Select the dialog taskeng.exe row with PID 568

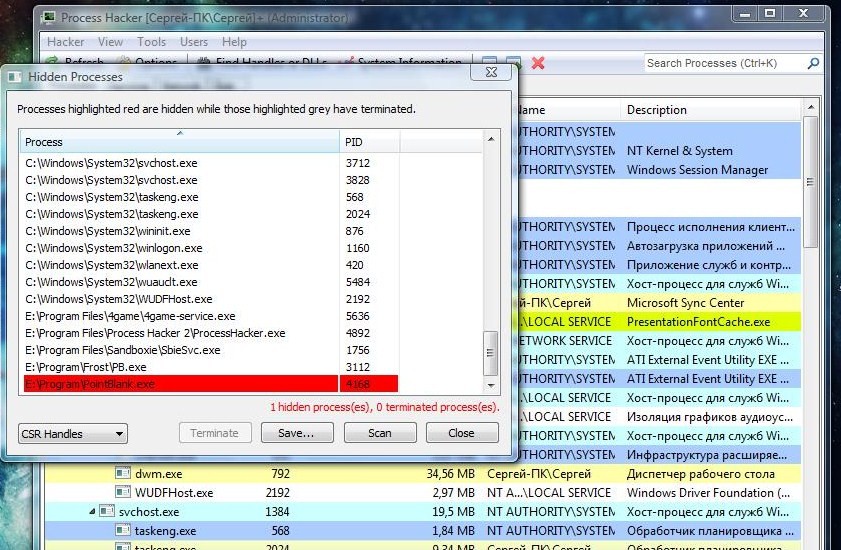coord(211,197)
